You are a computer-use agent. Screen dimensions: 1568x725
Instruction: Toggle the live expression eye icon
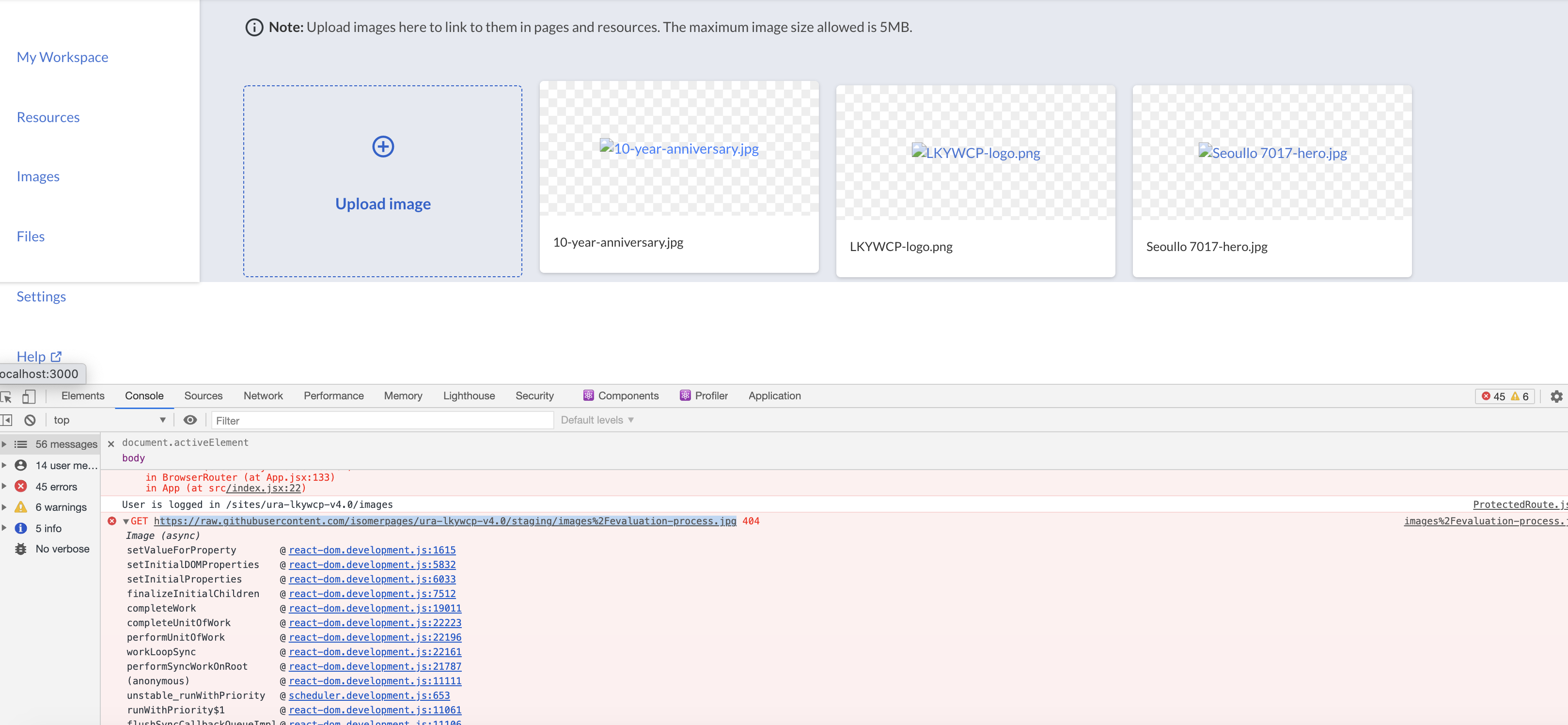click(x=190, y=419)
